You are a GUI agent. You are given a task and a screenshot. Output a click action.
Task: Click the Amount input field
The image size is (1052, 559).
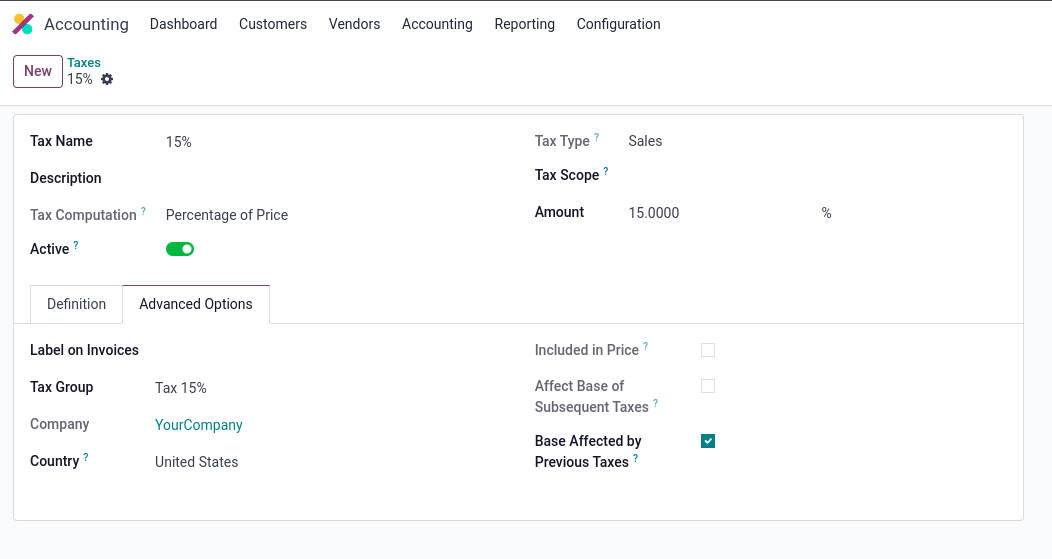tap(715, 213)
